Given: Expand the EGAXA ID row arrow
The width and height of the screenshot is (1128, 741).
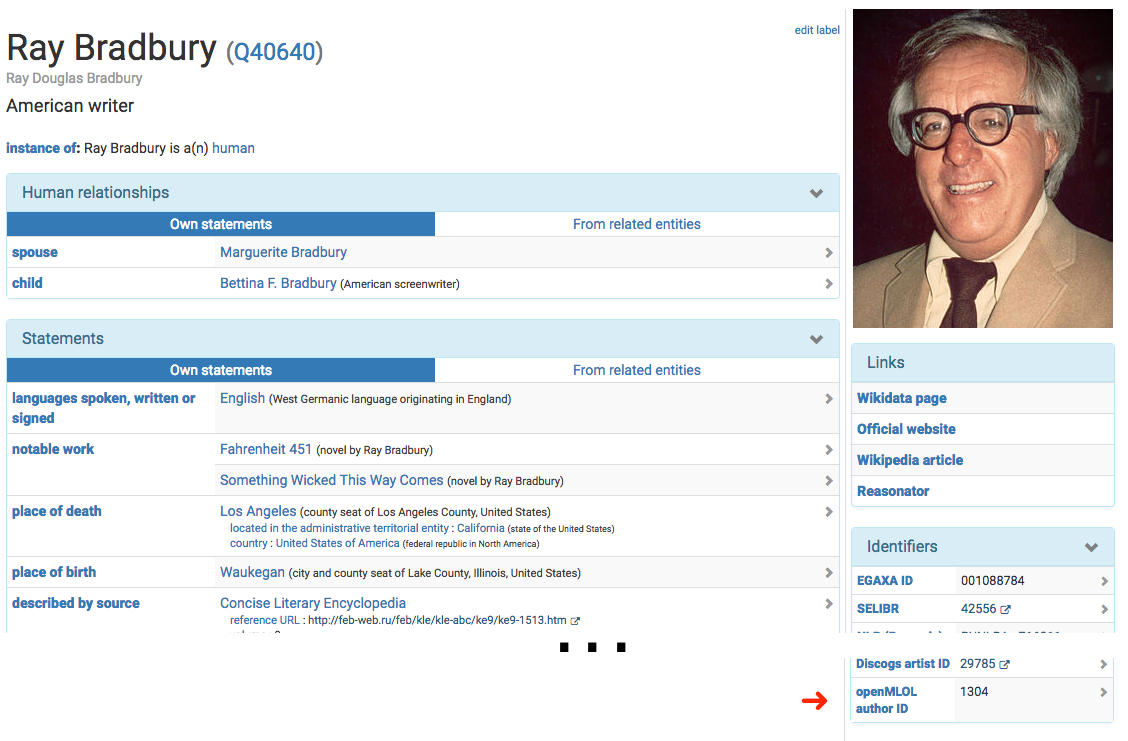Looking at the screenshot, I should tap(1104, 581).
